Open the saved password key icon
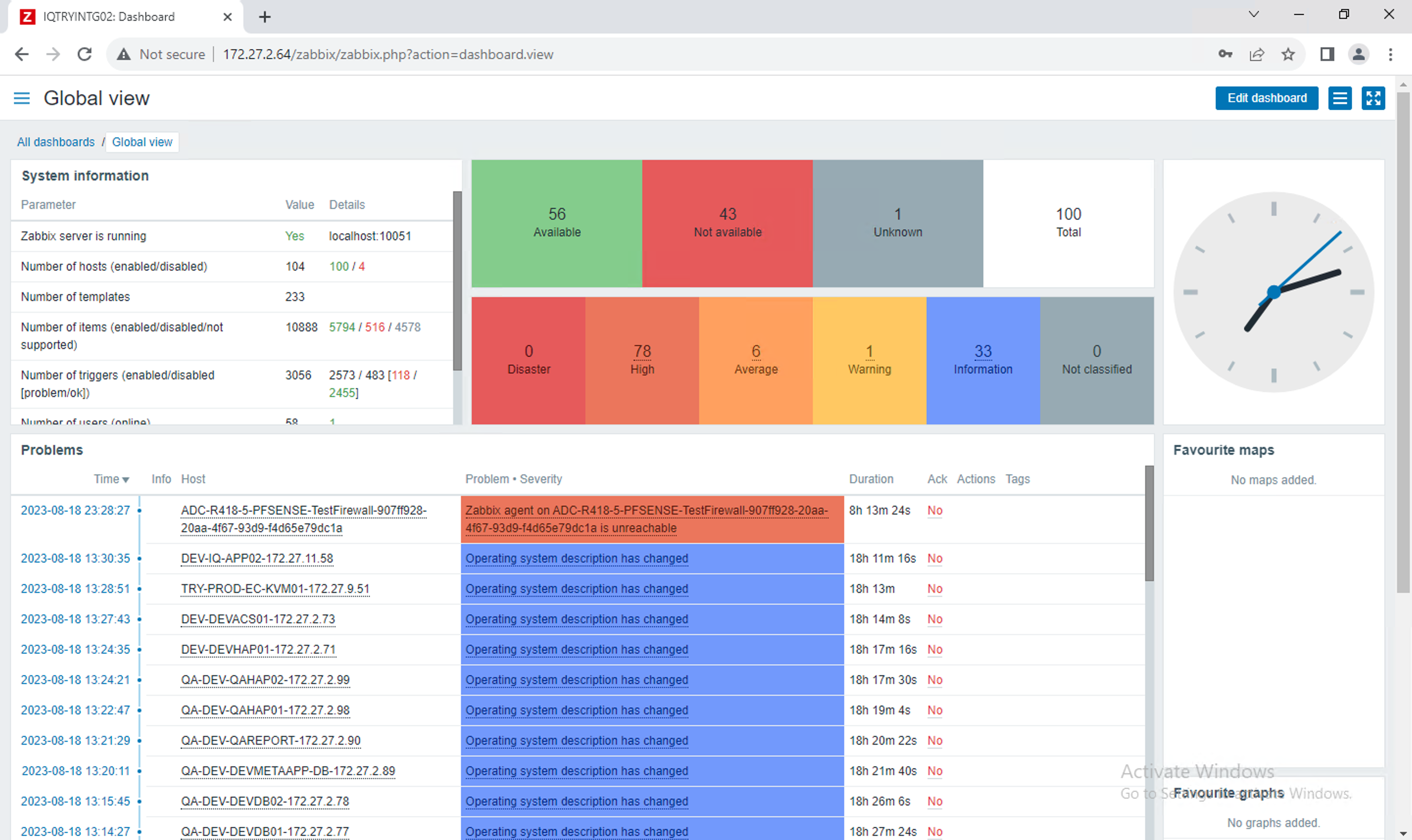This screenshot has width=1412, height=840. [1225, 54]
